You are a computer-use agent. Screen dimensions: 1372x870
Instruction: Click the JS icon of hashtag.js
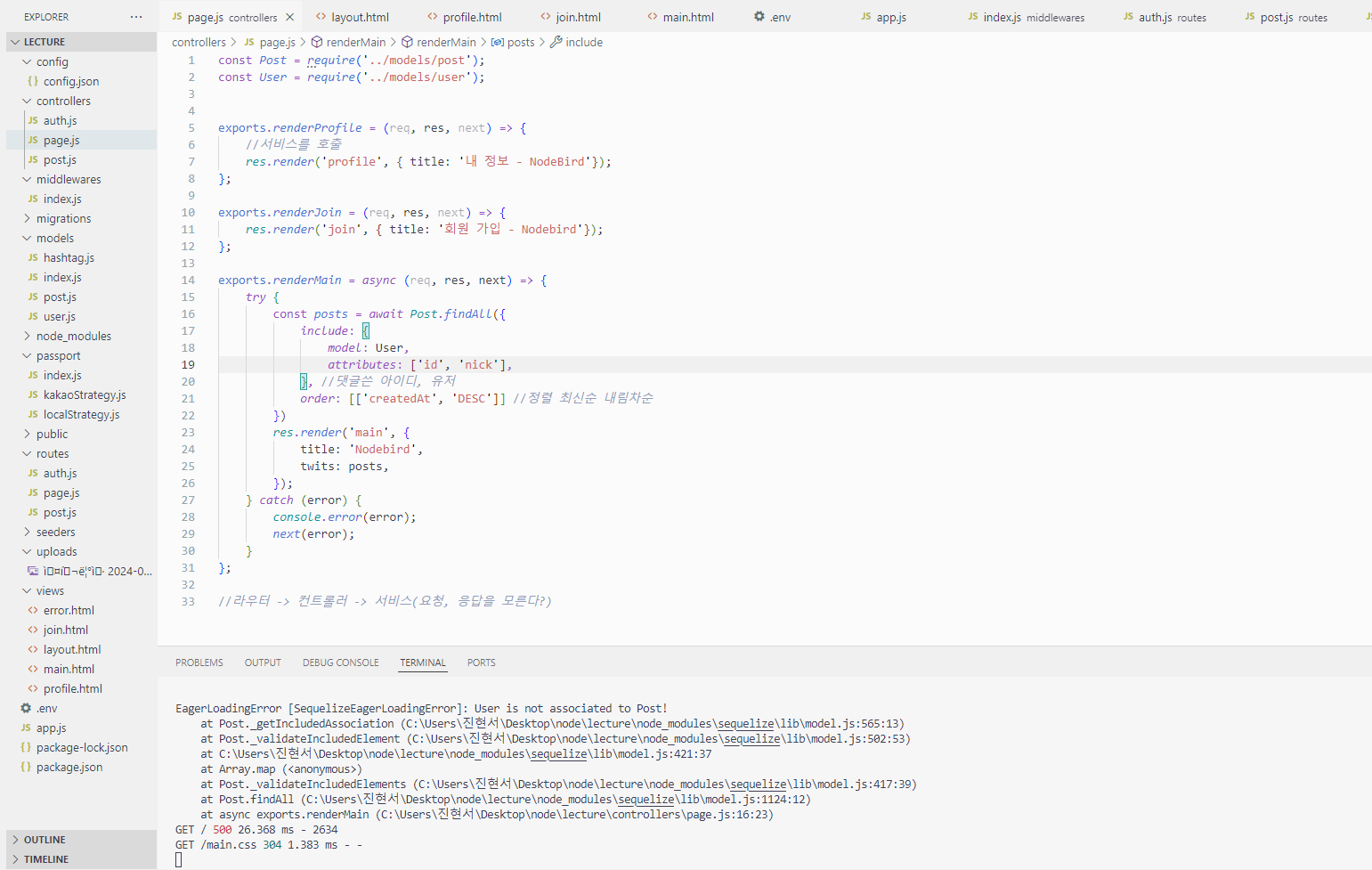point(33,257)
